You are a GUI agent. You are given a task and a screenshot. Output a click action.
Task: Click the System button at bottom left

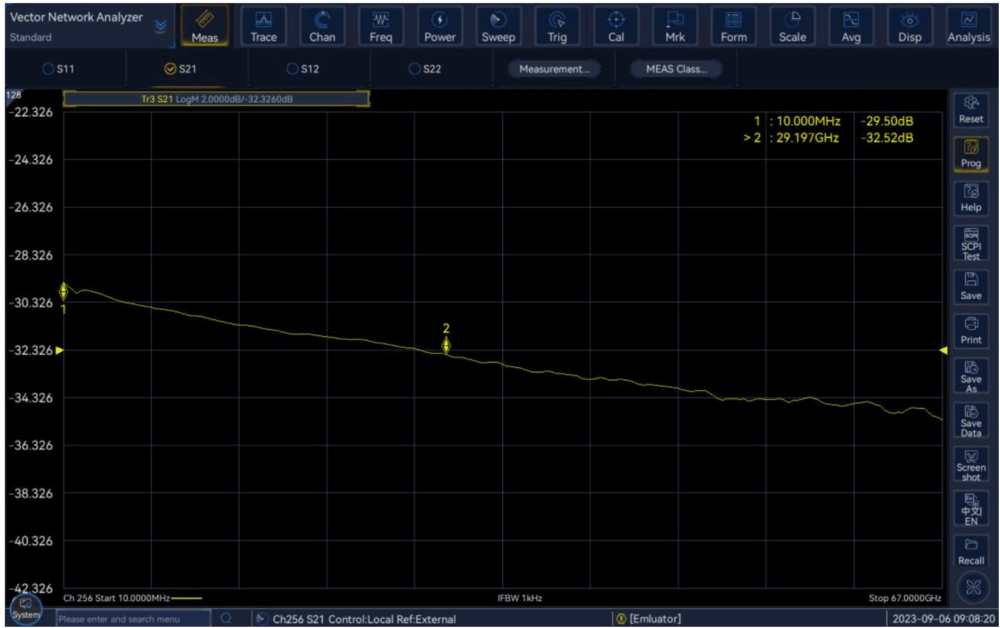pyautogui.click(x=26, y=609)
